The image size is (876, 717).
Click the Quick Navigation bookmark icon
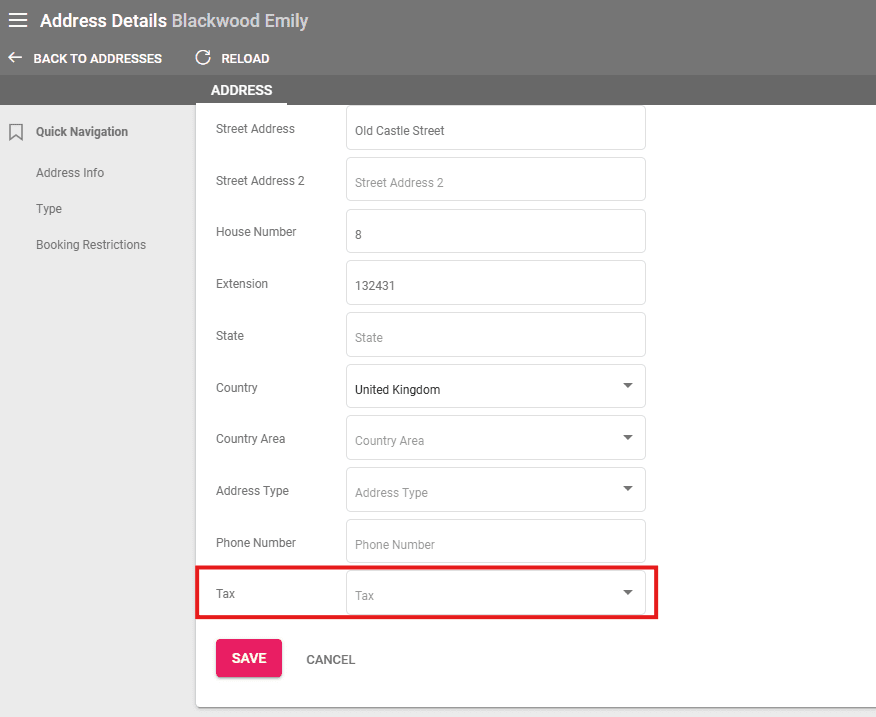(x=16, y=132)
